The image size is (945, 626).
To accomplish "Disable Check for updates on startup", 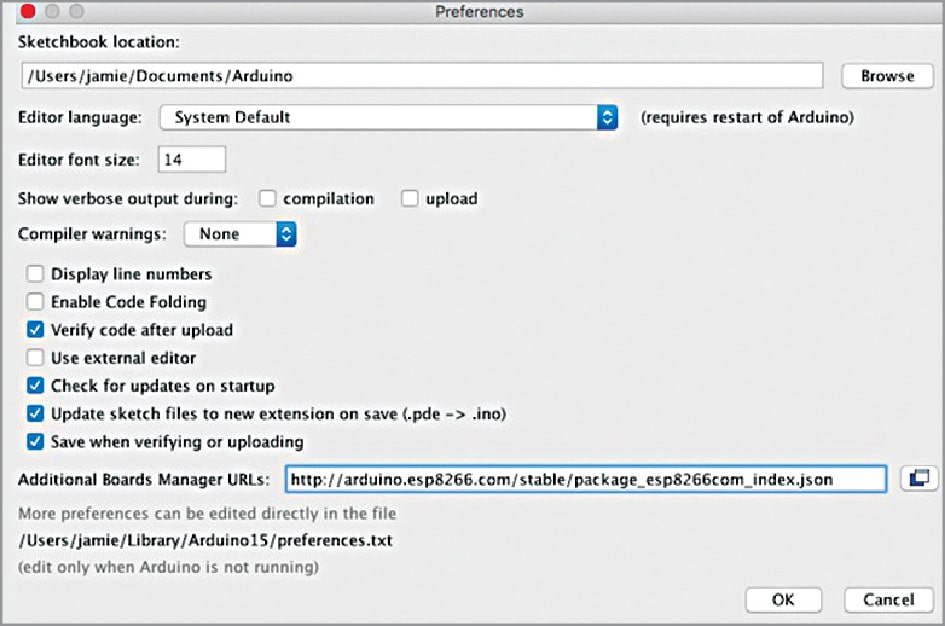I will coord(35,386).
